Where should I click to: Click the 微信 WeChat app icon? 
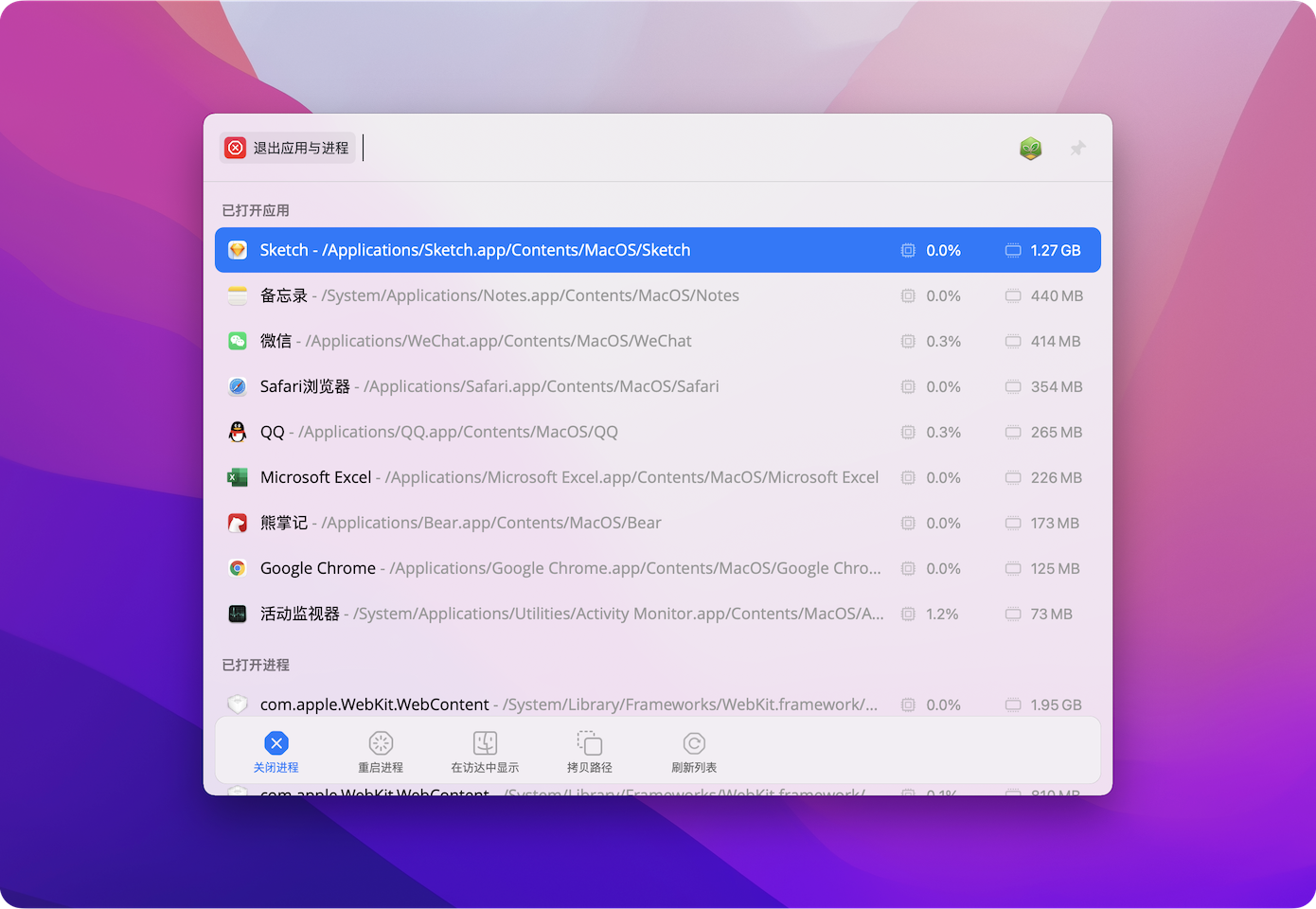click(x=238, y=341)
